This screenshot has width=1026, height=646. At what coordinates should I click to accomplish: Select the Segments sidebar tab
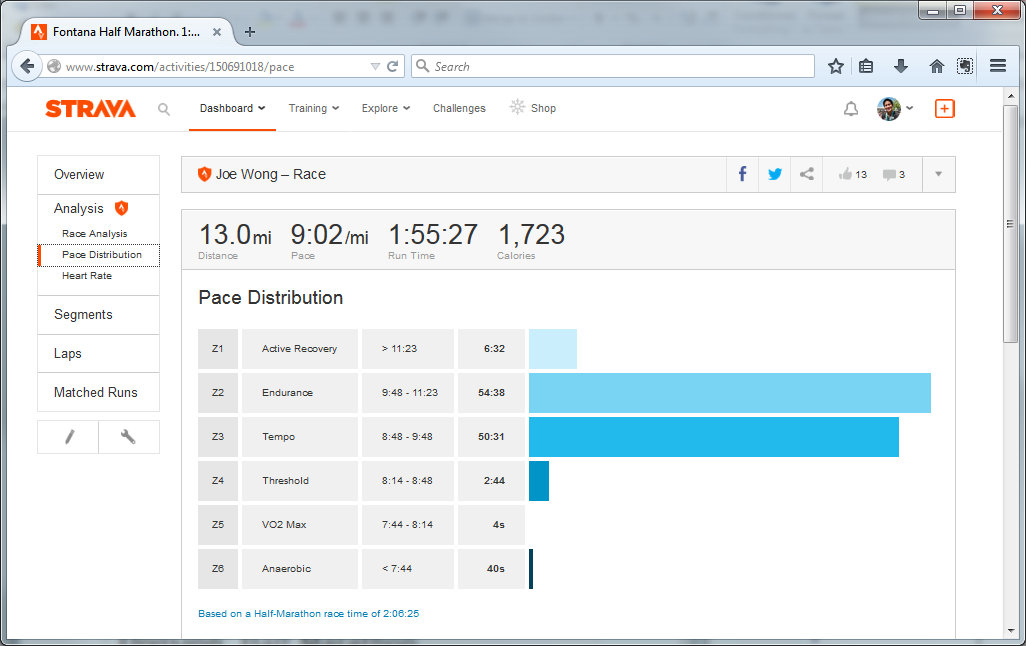[83, 314]
